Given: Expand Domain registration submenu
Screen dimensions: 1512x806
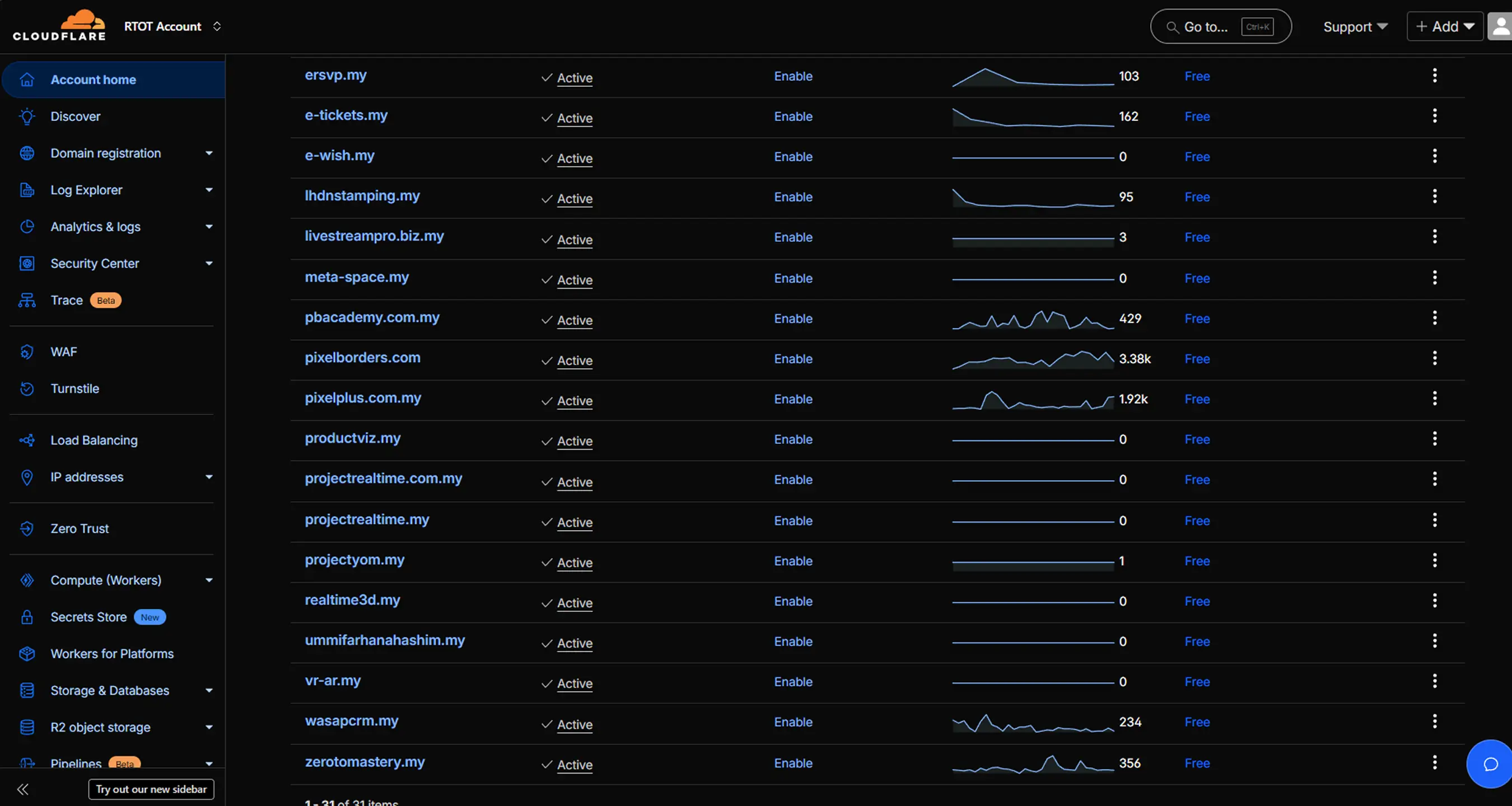Looking at the screenshot, I should click(x=209, y=153).
